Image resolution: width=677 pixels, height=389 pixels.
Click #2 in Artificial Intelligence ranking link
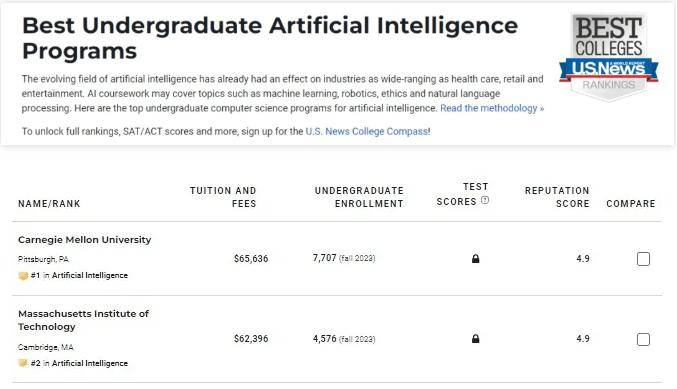79,363
